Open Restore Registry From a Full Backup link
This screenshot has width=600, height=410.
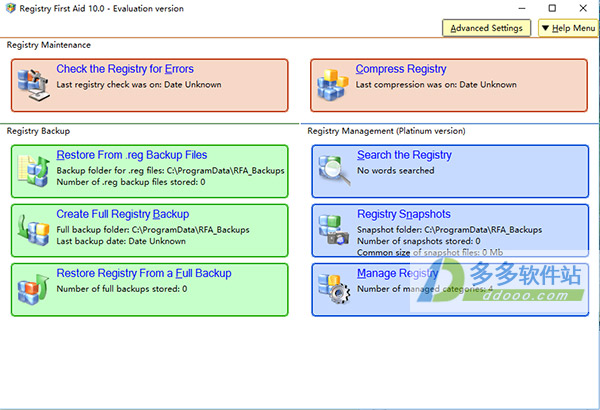tap(144, 273)
